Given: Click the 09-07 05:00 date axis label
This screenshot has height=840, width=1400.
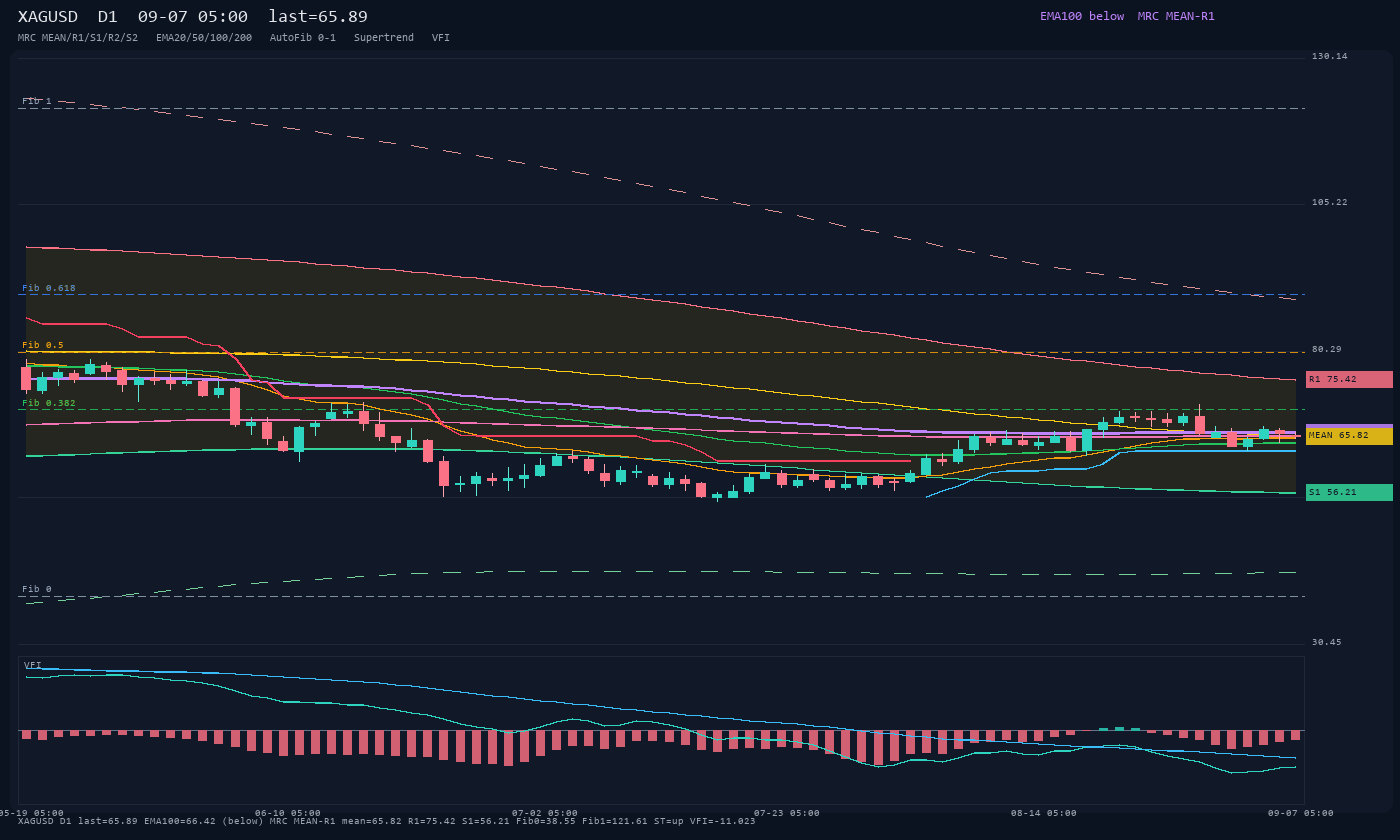Looking at the screenshot, I should [1301, 813].
